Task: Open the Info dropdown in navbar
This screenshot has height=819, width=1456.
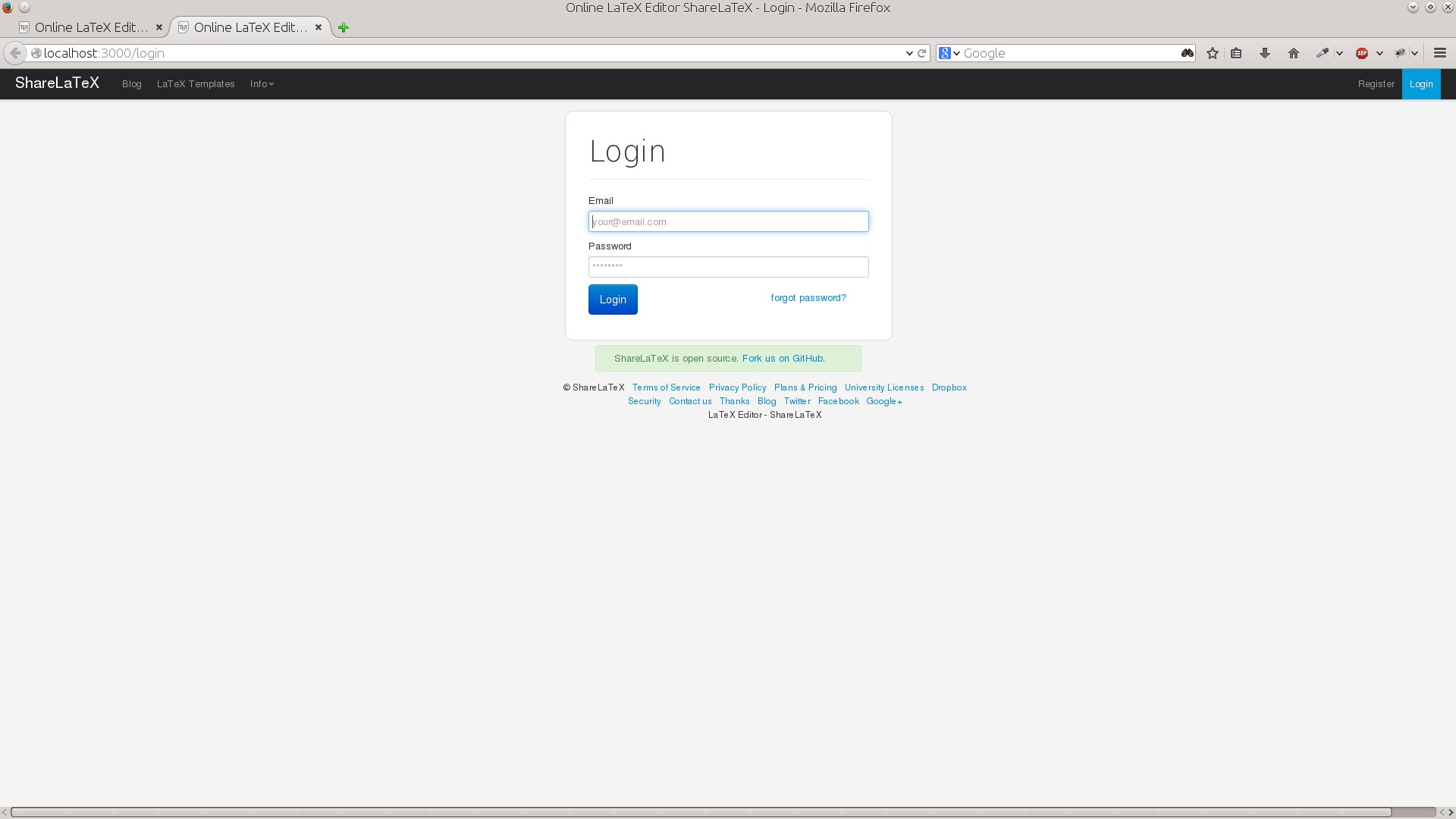Action: (262, 84)
